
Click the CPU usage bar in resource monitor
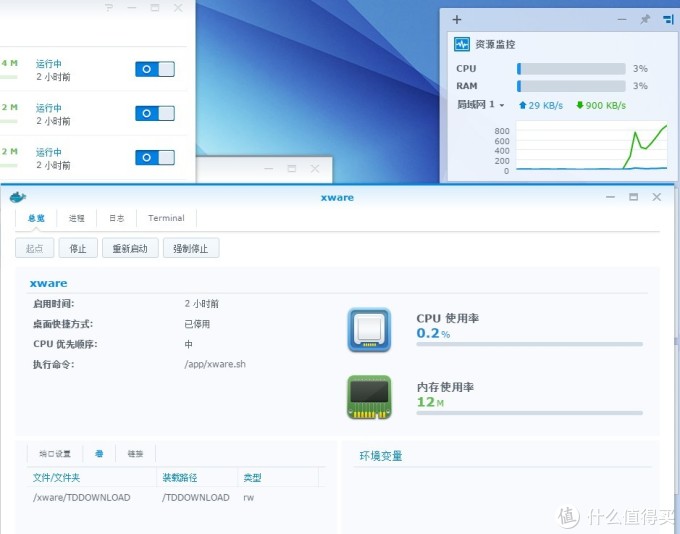(571, 69)
